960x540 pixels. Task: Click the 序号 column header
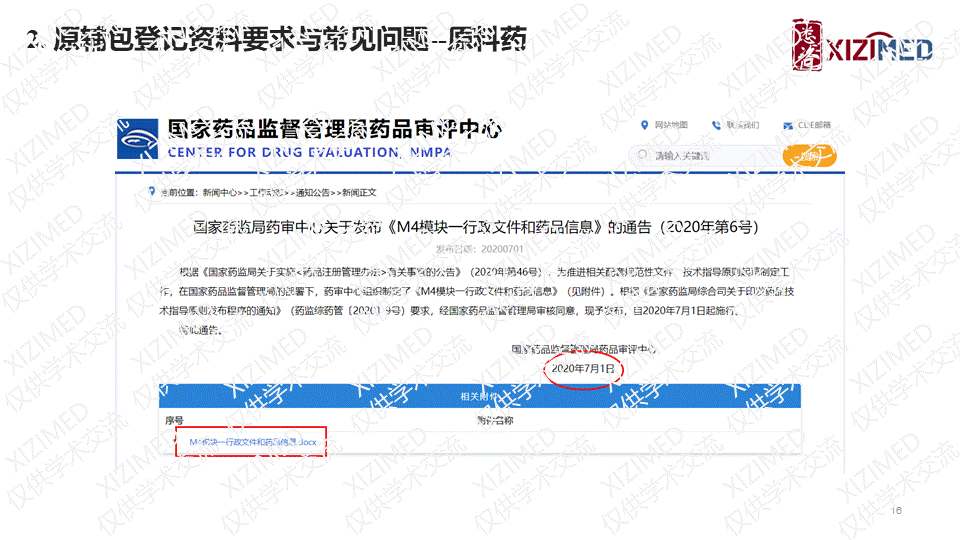175,421
